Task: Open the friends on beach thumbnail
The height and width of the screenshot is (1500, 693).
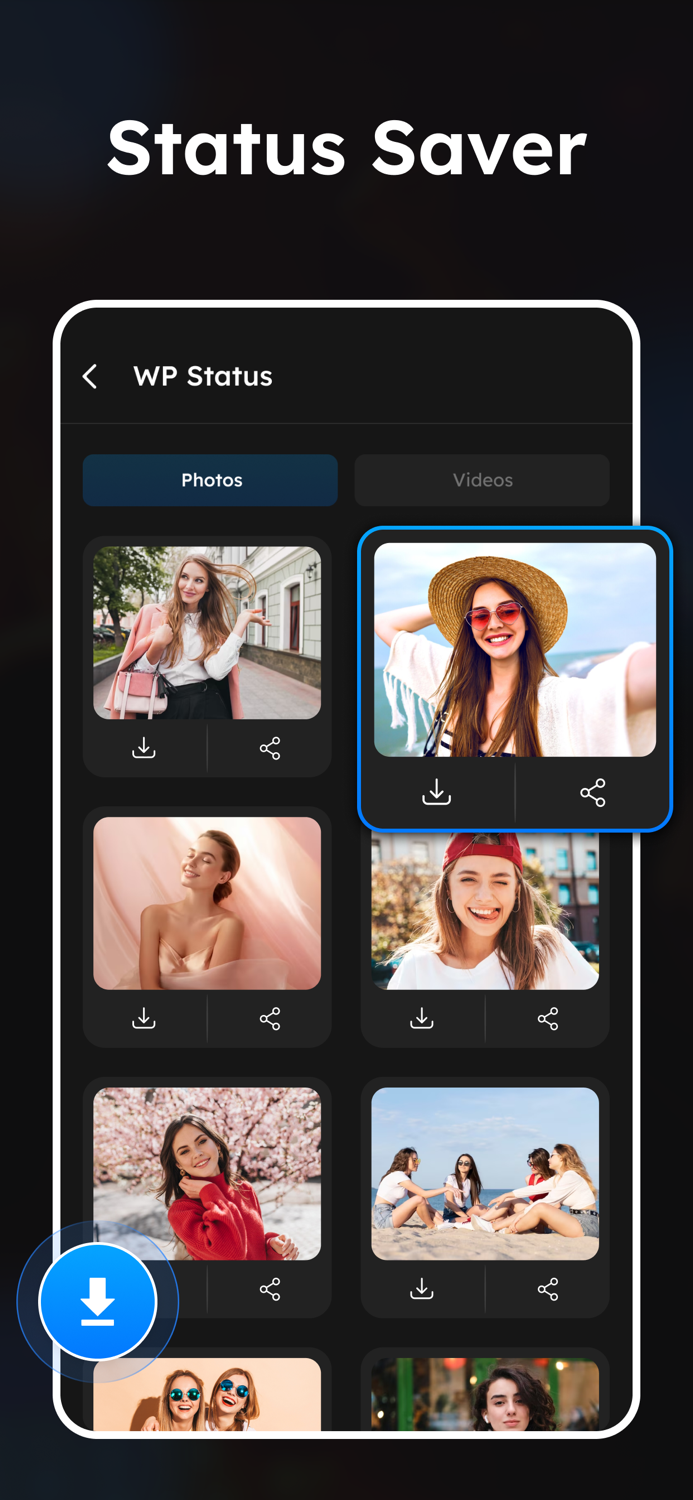Action: click(485, 1173)
